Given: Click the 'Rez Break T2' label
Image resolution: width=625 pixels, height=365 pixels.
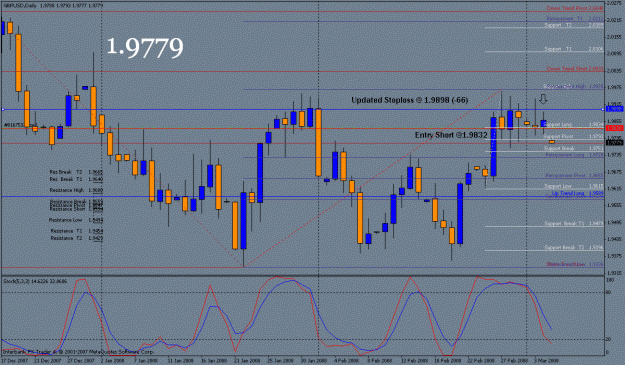Looking at the screenshot, I should tap(76, 172).
